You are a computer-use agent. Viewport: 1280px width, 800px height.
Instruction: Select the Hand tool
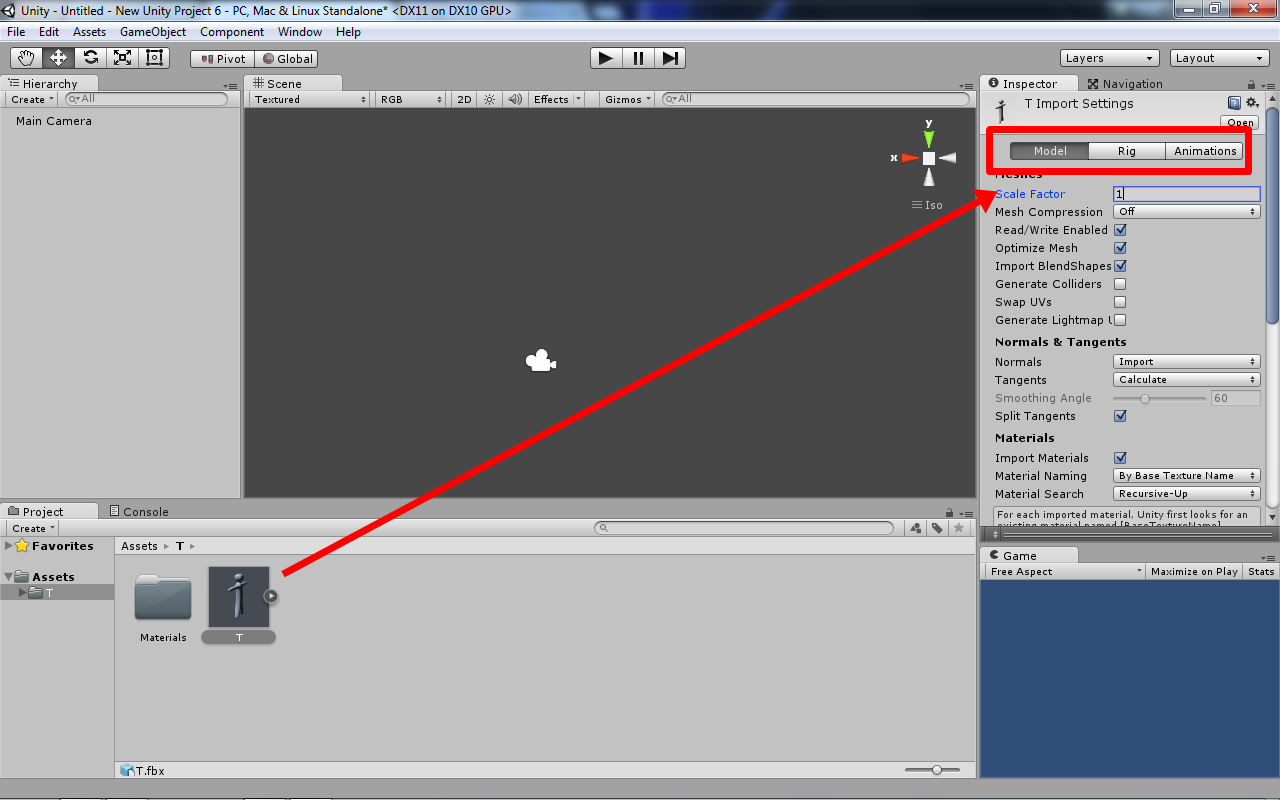pos(25,58)
